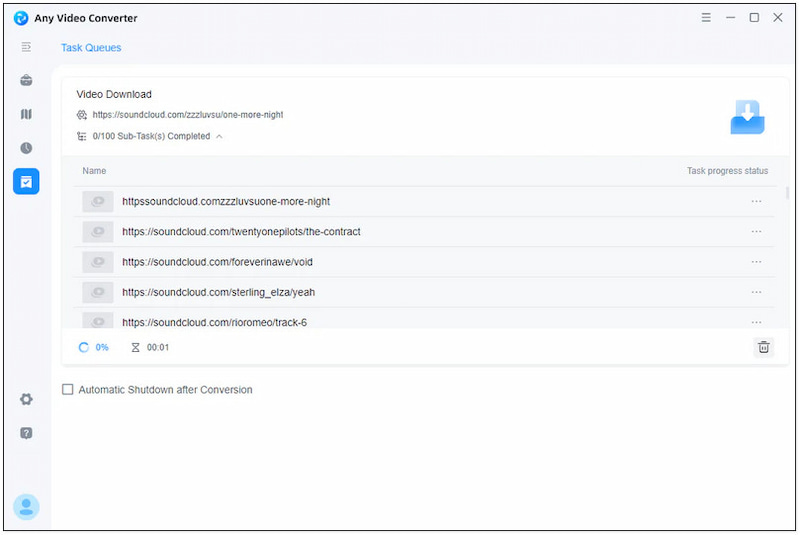
Task: Select the Task Queues tab
Action: pyautogui.click(x=91, y=48)
